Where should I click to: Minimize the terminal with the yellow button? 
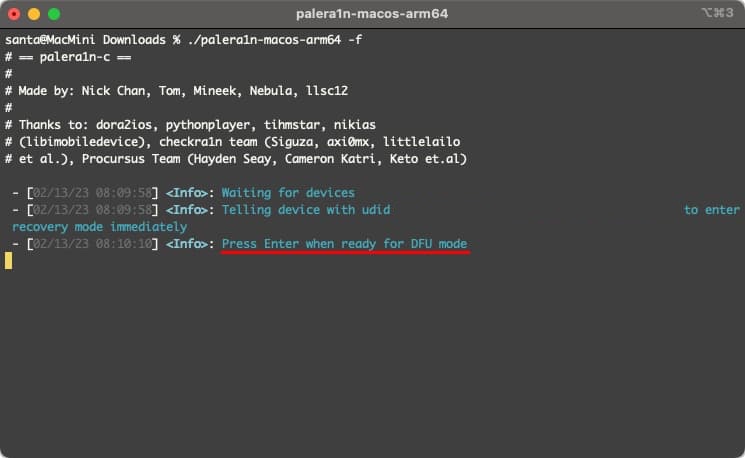(34, 14)
